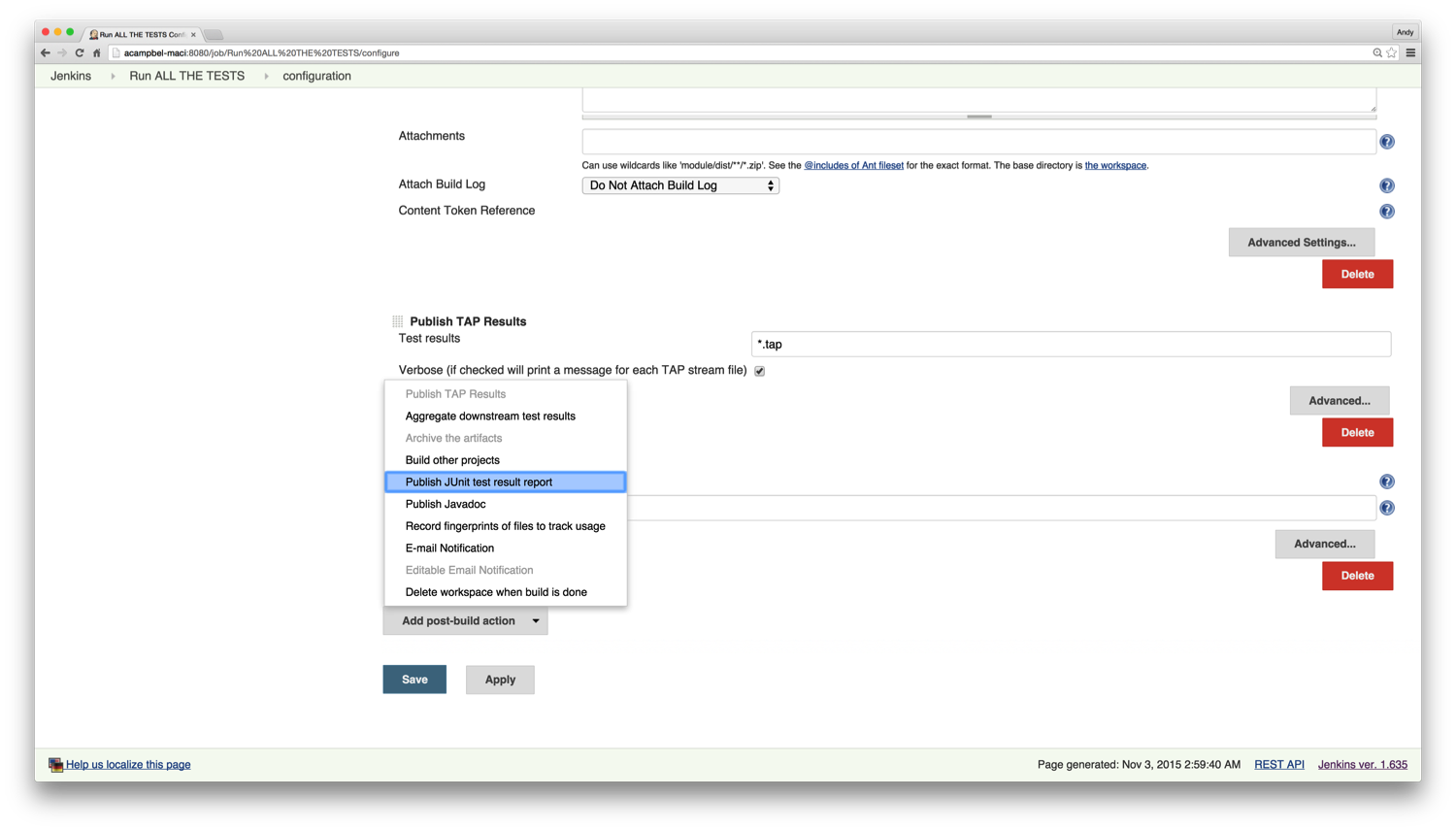The image size is (1456, 831).
Task: Open help for Content Token Reference
Action: pyautogui.click(x=1387, y=212)
